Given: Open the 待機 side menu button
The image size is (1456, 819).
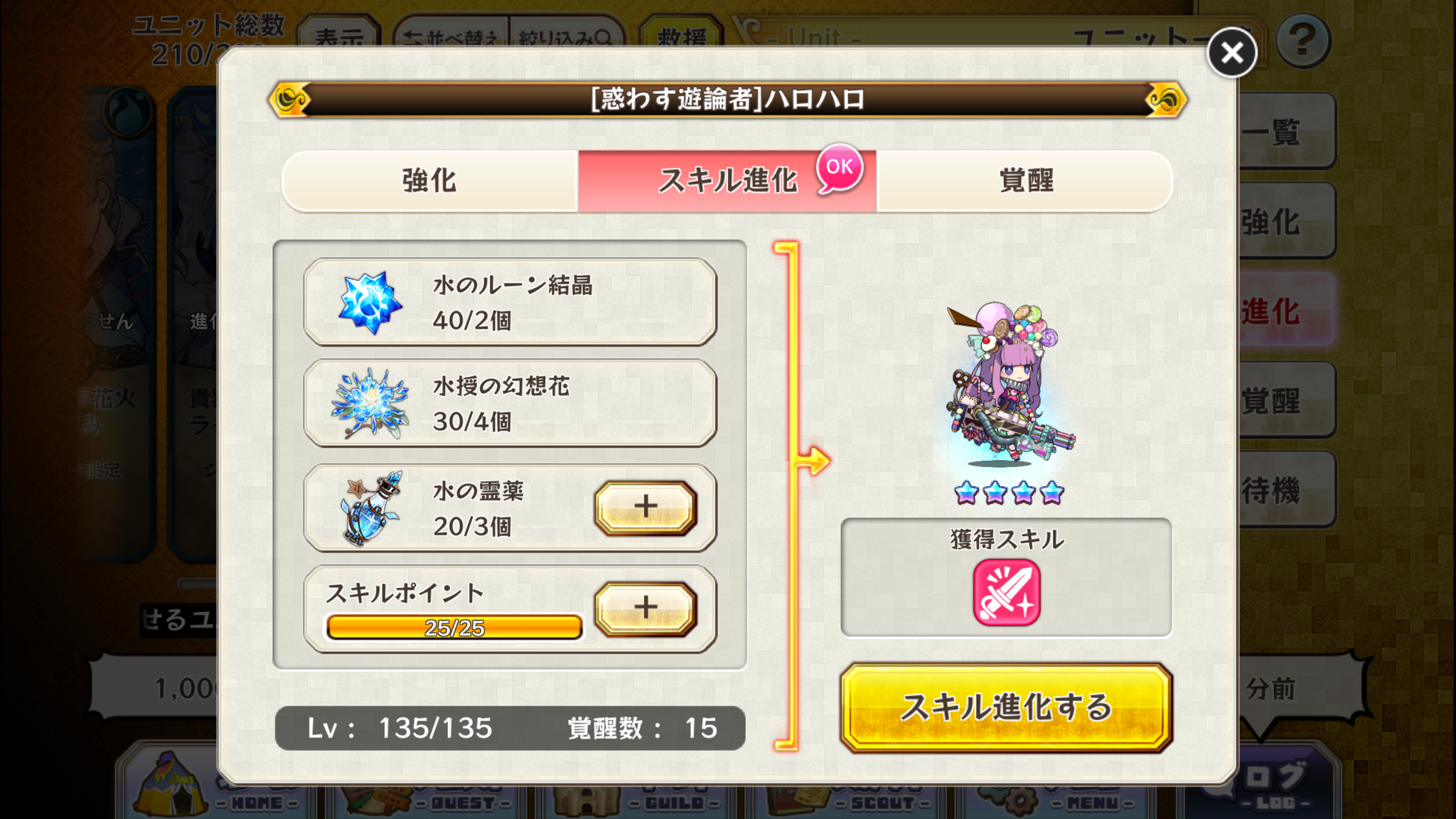Looking at the screenshot, I should tap(1285, 490).
